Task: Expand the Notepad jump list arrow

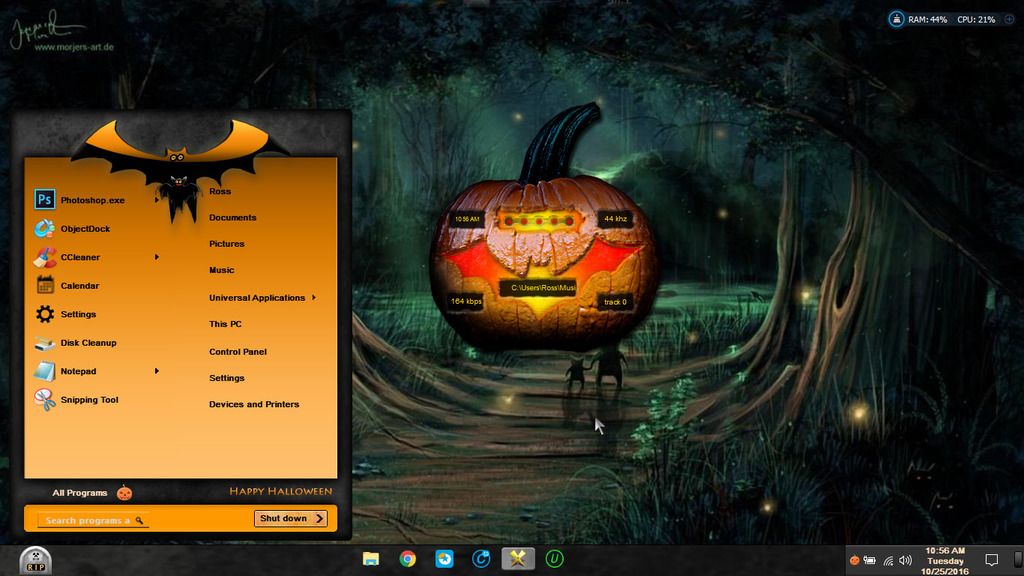Action: tap(157, 371)
